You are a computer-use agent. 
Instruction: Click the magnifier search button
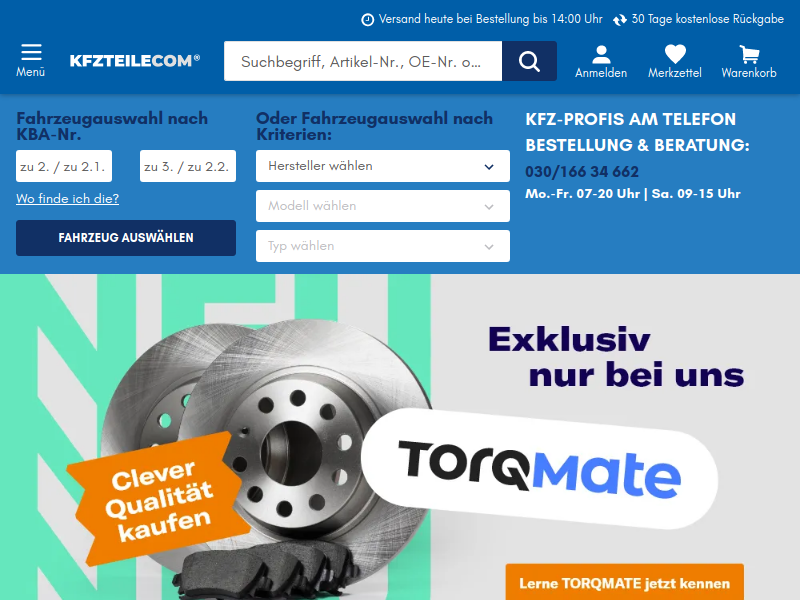click(529, 61)
